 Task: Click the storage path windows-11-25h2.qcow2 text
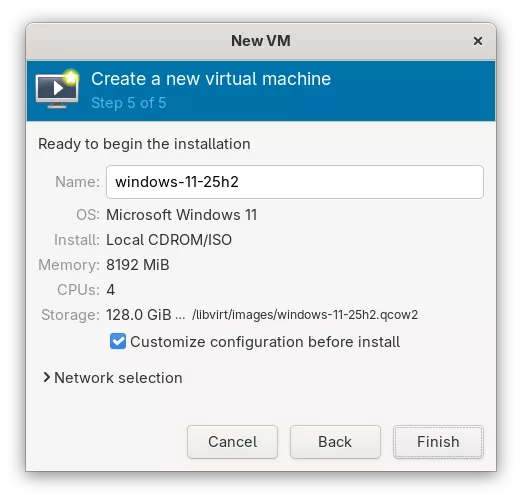click(305, 315)
